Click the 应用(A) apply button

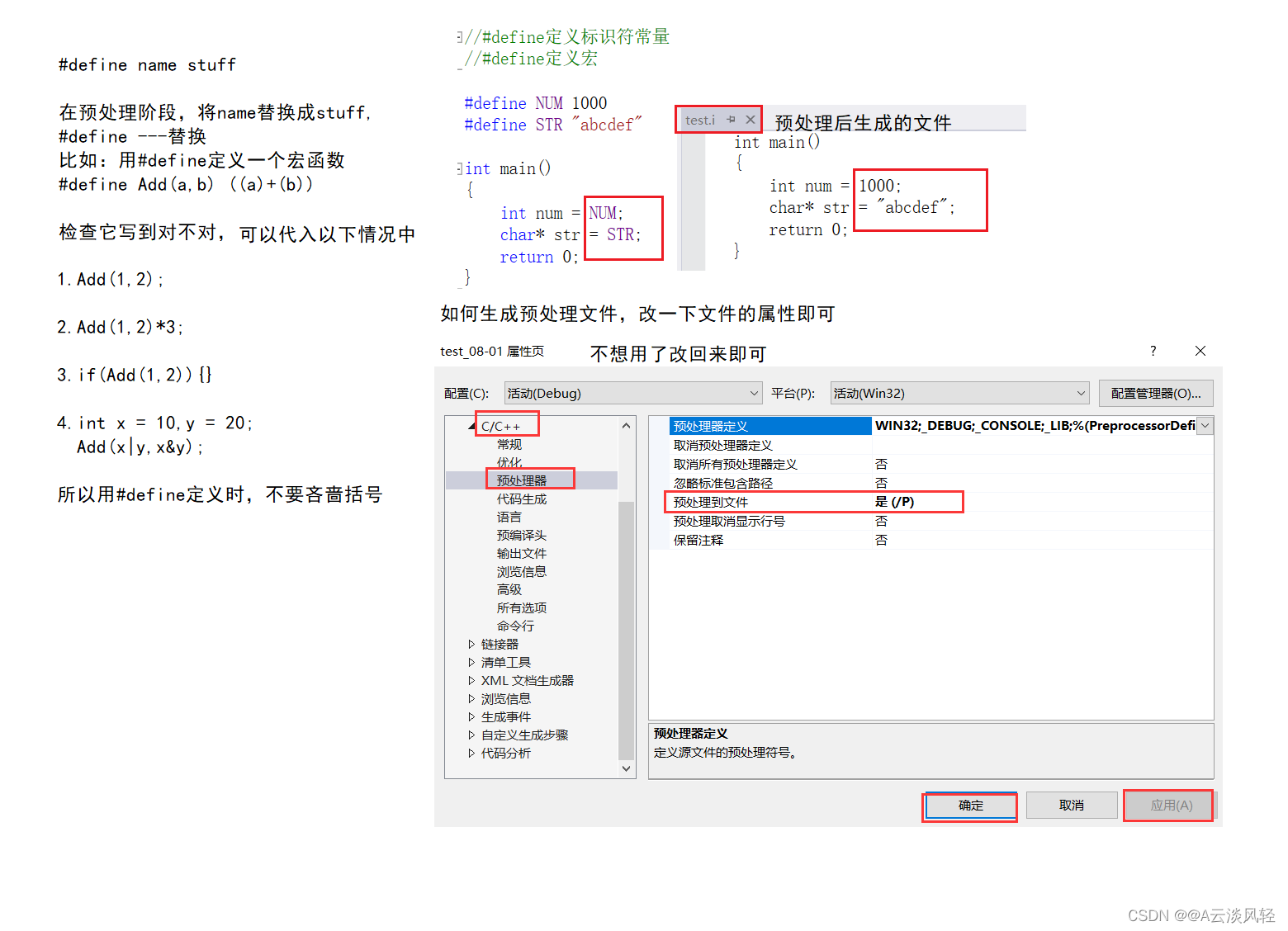click(x=1172, y=806)
